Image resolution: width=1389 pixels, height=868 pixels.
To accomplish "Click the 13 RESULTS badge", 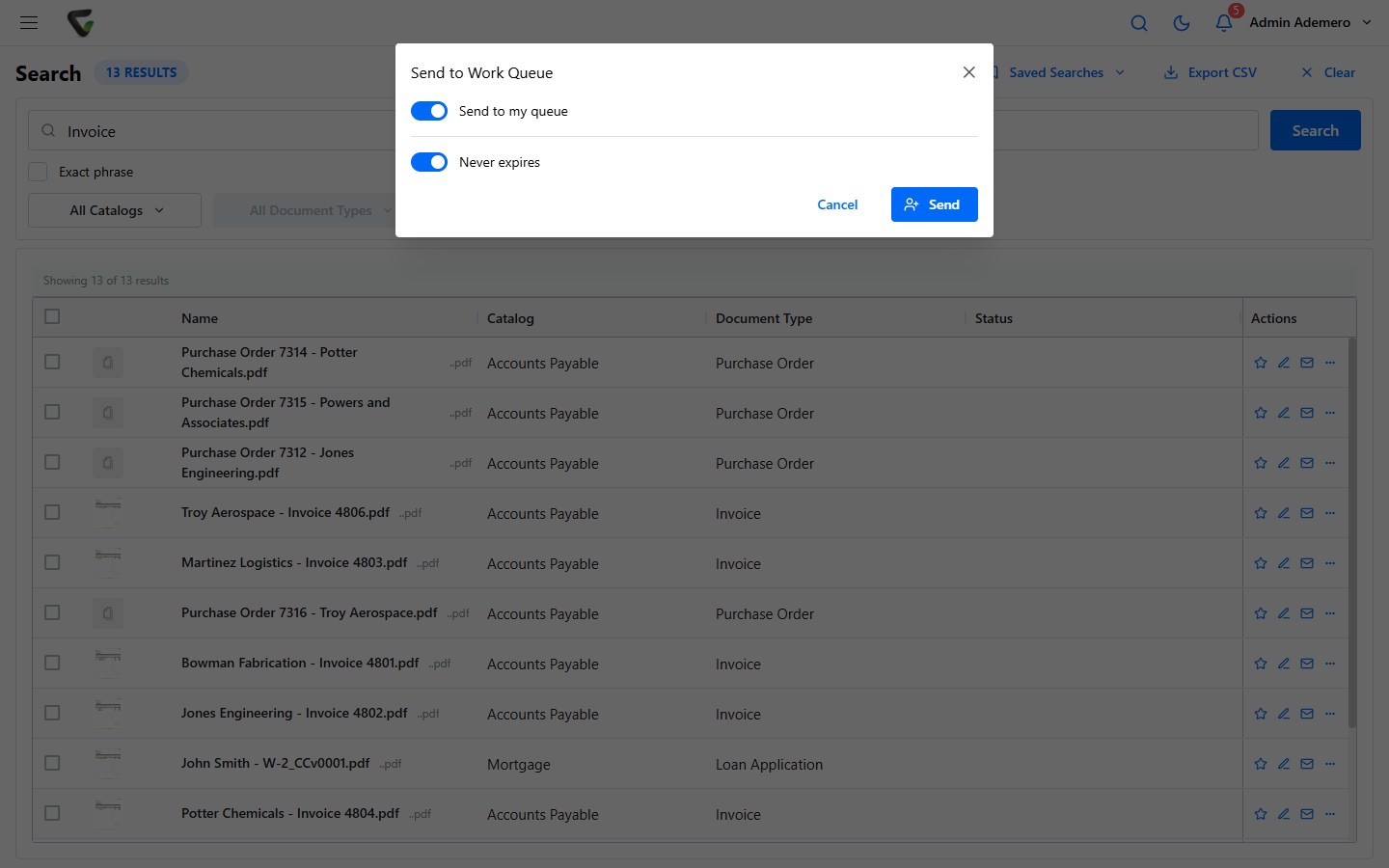I will (141, 72).
